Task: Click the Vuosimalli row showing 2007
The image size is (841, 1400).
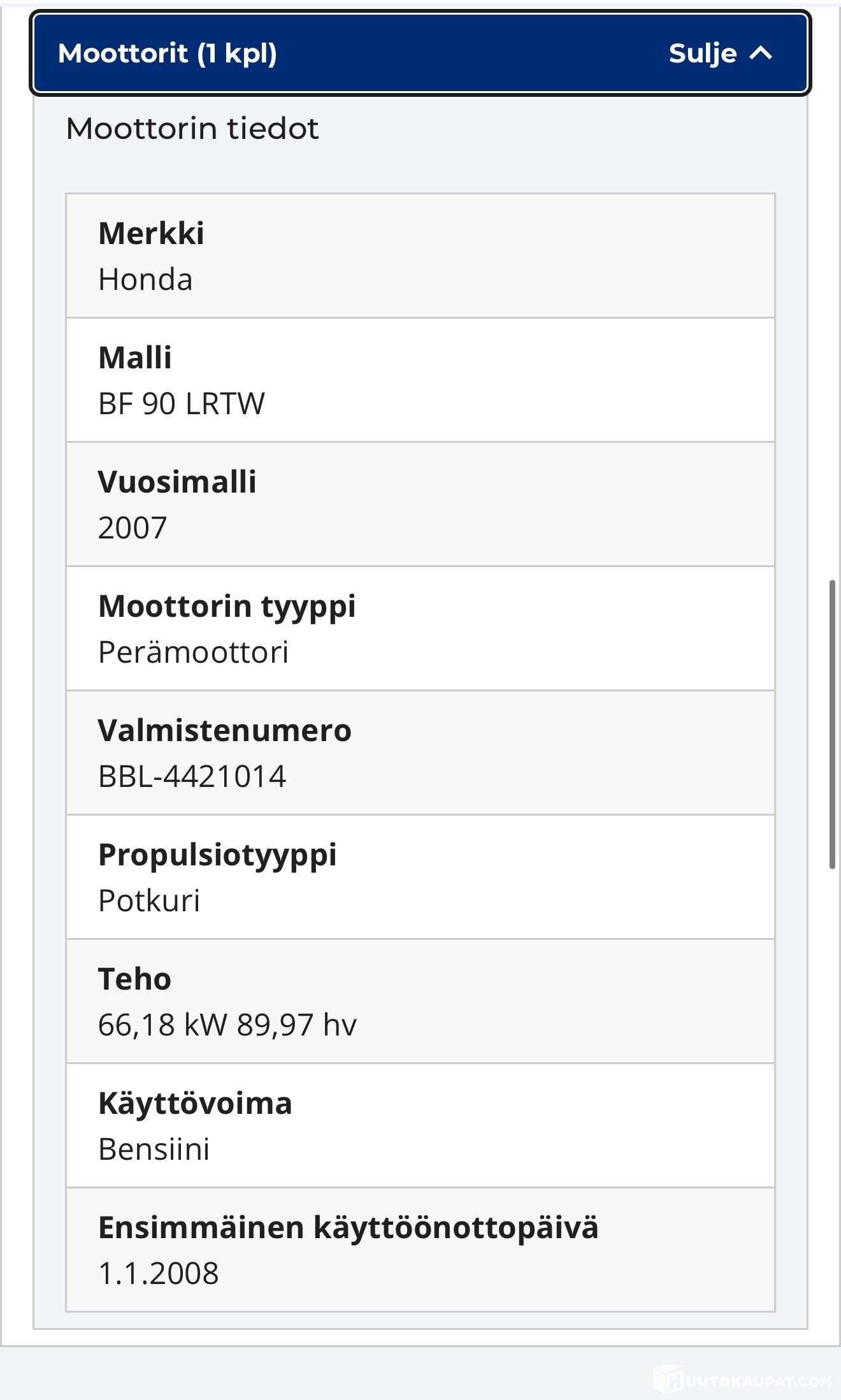Action: (x=420, y=504)
